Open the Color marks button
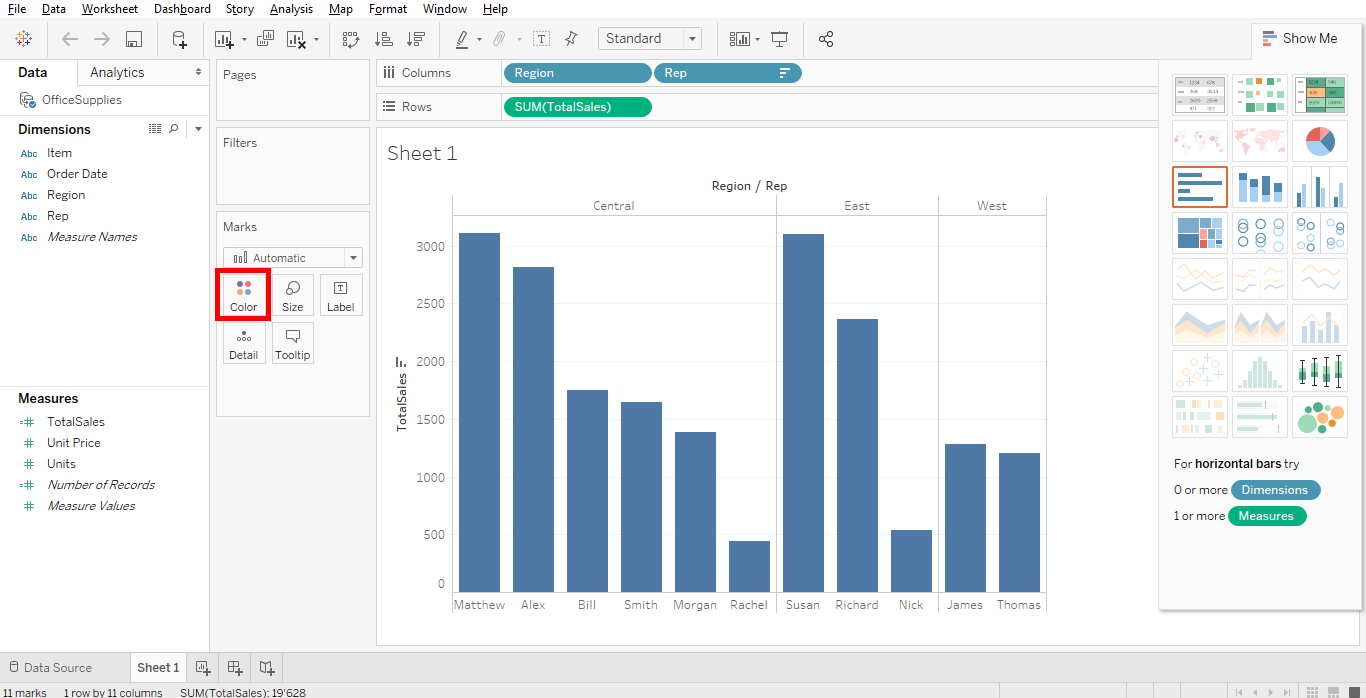Screen dimensions: 1366x698 point(244,296)
